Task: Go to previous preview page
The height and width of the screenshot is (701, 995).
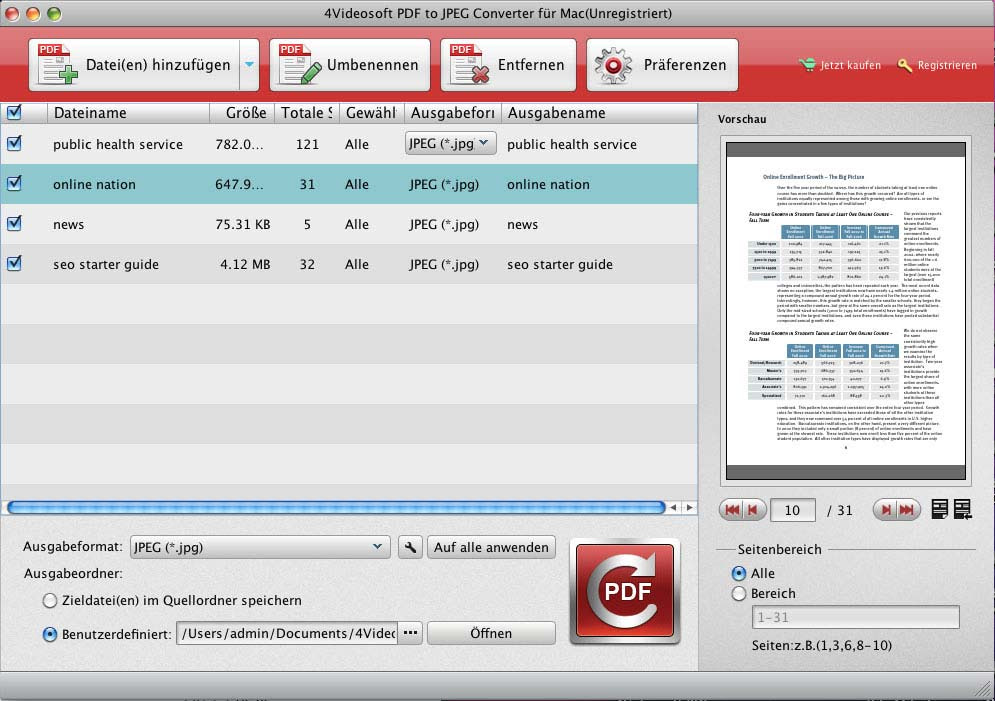Action: click(753, 509)
